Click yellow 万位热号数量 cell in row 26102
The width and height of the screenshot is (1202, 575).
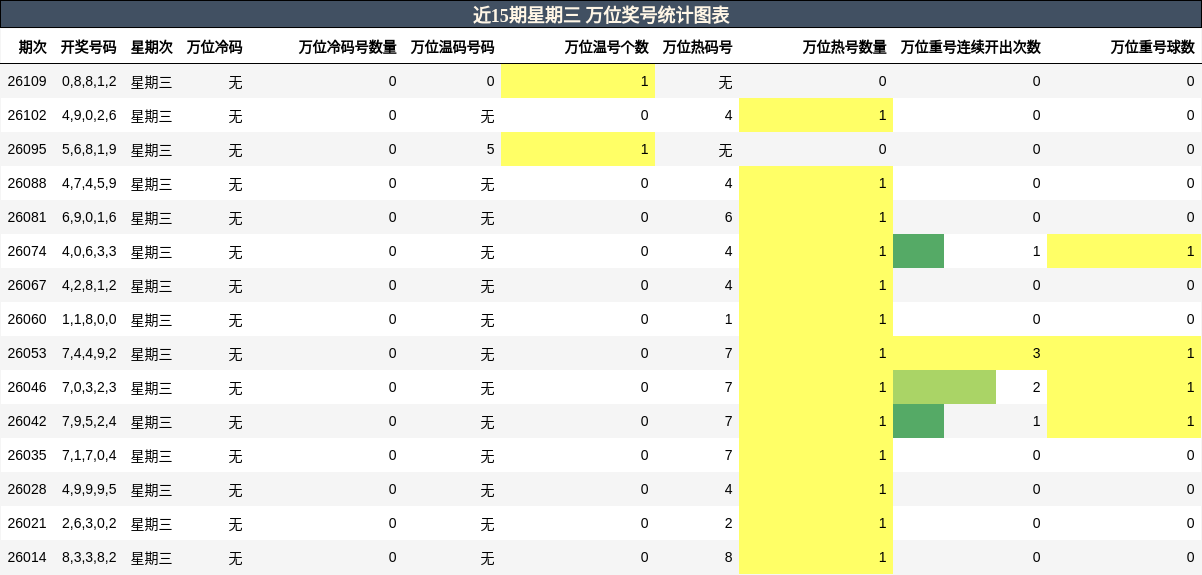pyautogui.click(x=816, y=115)
